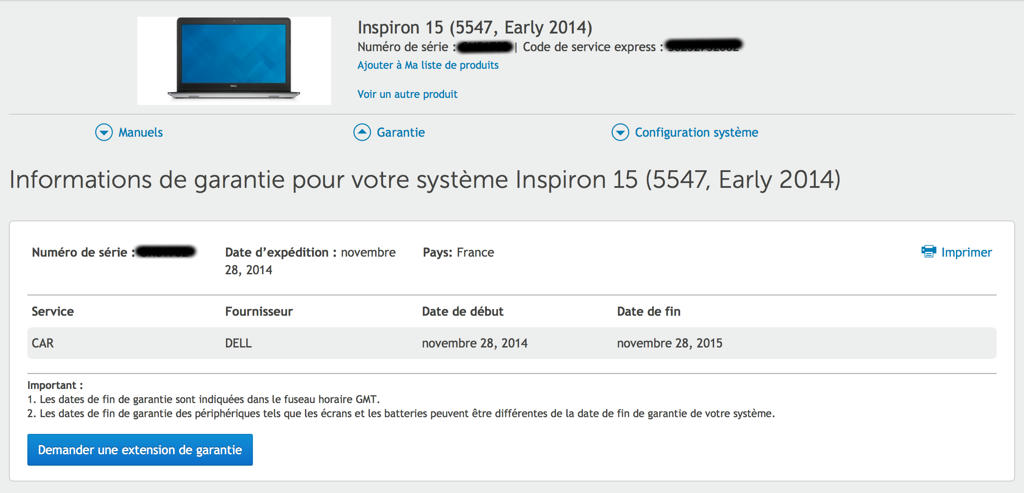
Task: Click the Date de fin column header
Action: (x=648, y=311)
